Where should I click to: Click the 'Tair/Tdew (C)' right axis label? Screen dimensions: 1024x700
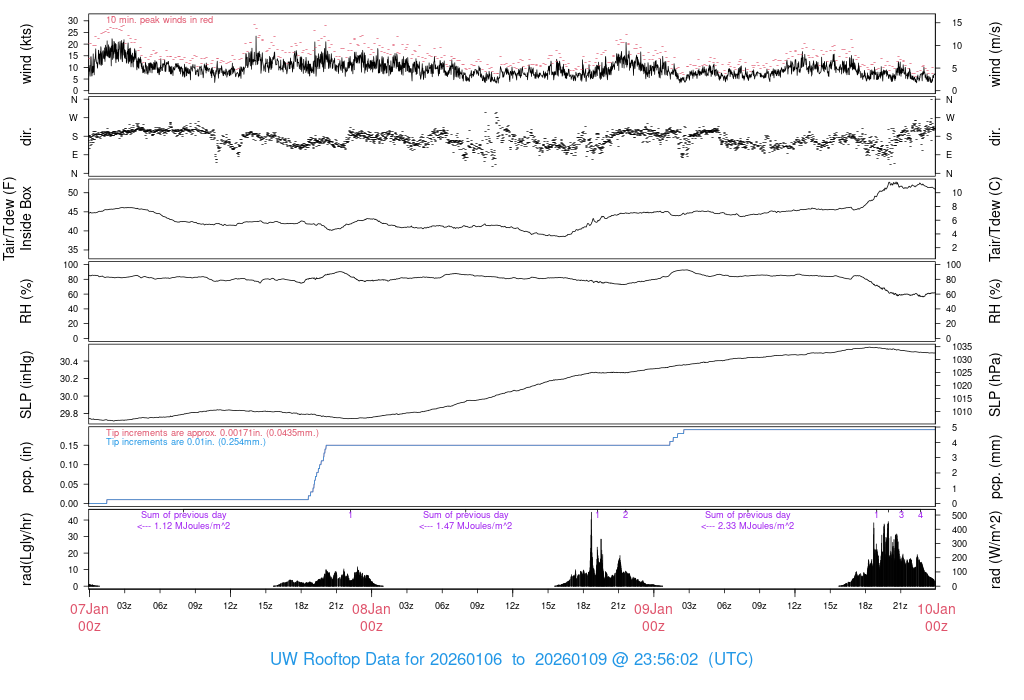coord(995,219)
